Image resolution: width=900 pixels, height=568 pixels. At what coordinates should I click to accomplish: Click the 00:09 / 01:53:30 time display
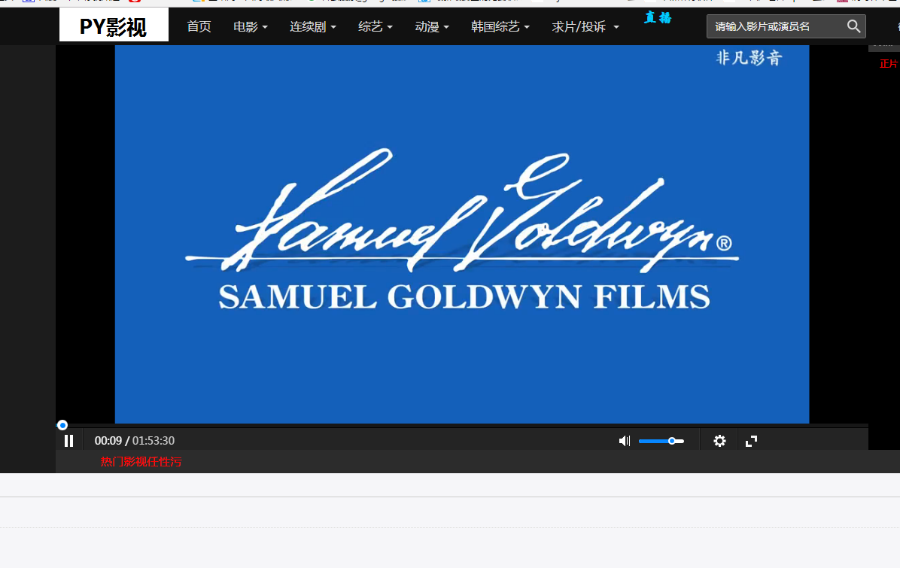(134, 441)
